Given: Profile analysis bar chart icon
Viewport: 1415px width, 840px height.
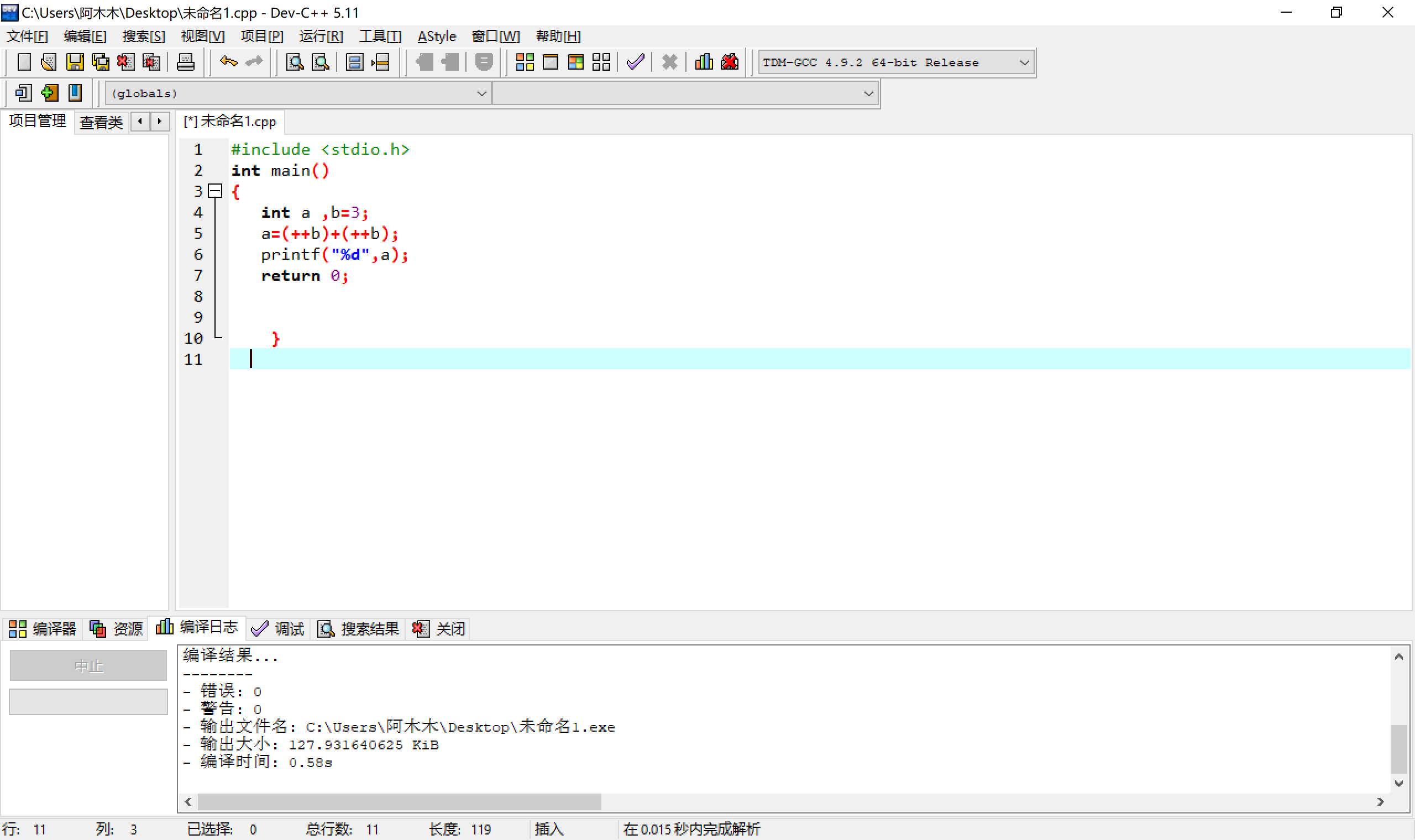Looking at the screenshot, I should pos(704,62).
